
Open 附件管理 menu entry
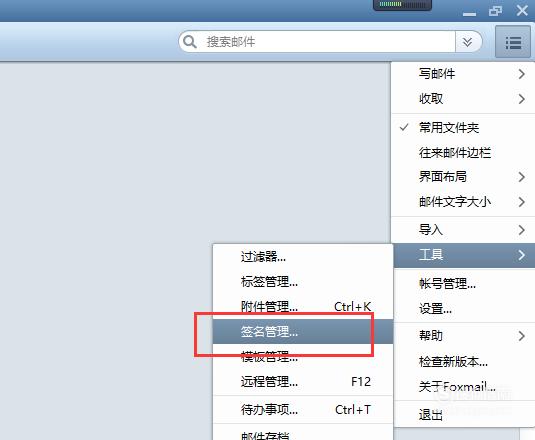click(303, 307)
